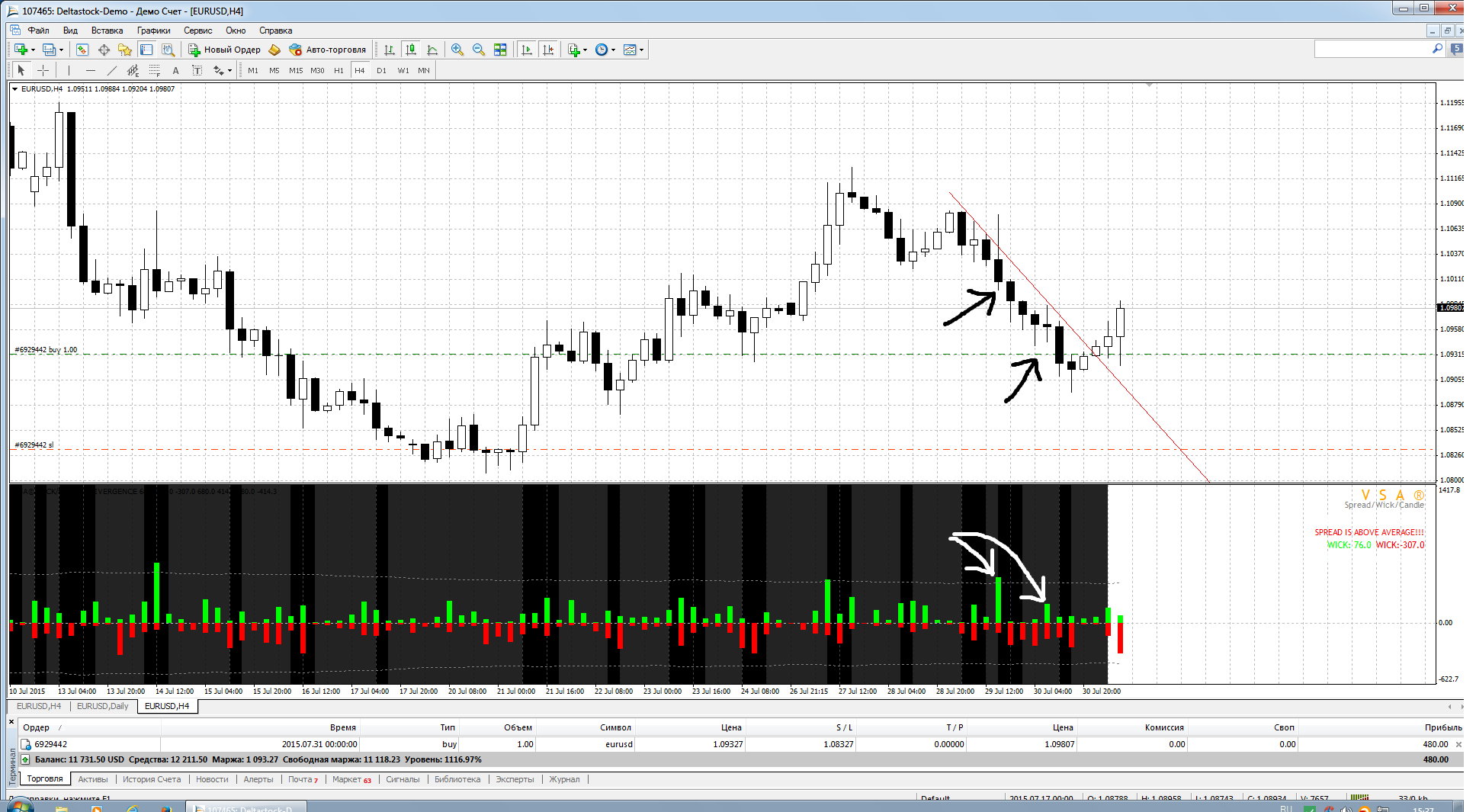Open the История Счета tab
The height and width of the screenshot is (812, 1476).
152,779
